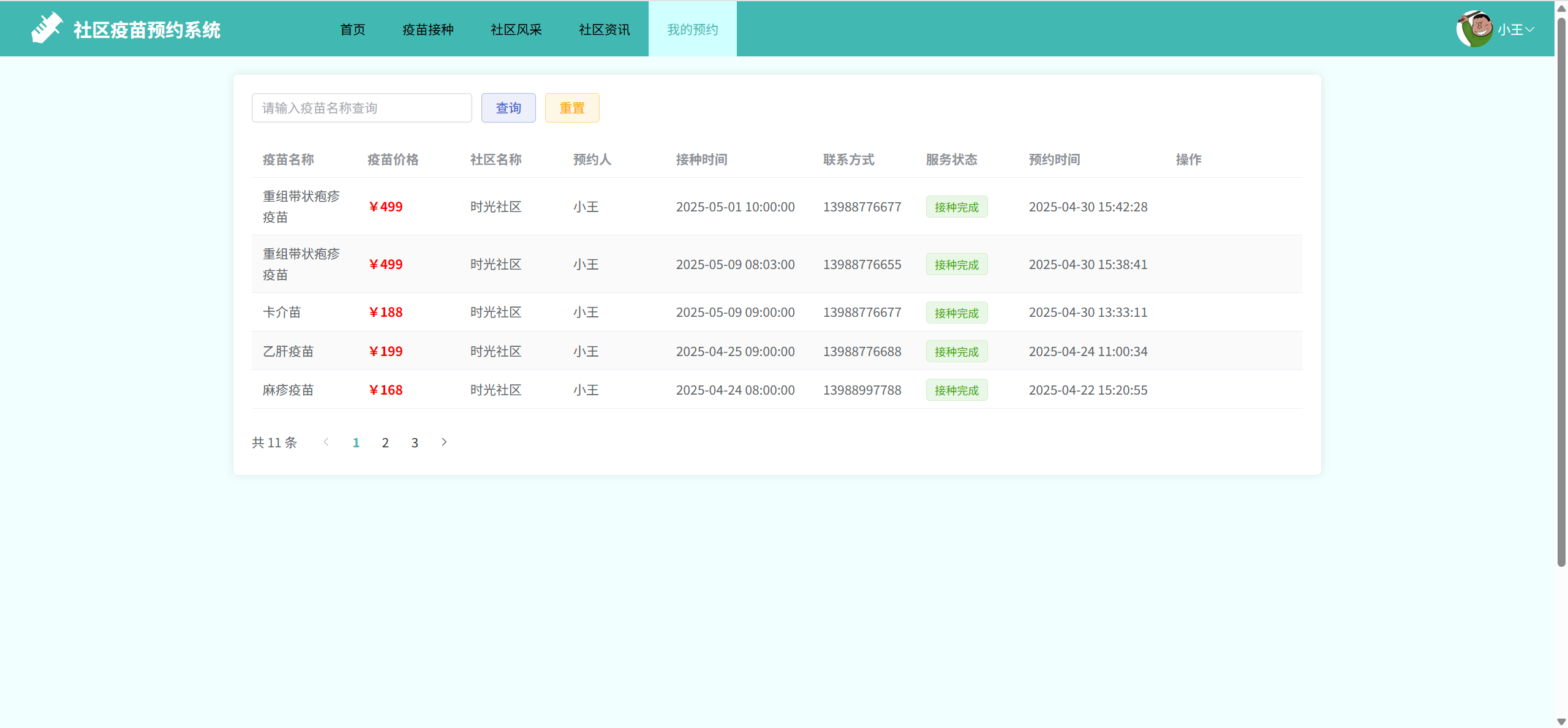Viewport: 1568px width, 728px height.
Task: Click the user avatar picture
Action: click(1474, 29)
